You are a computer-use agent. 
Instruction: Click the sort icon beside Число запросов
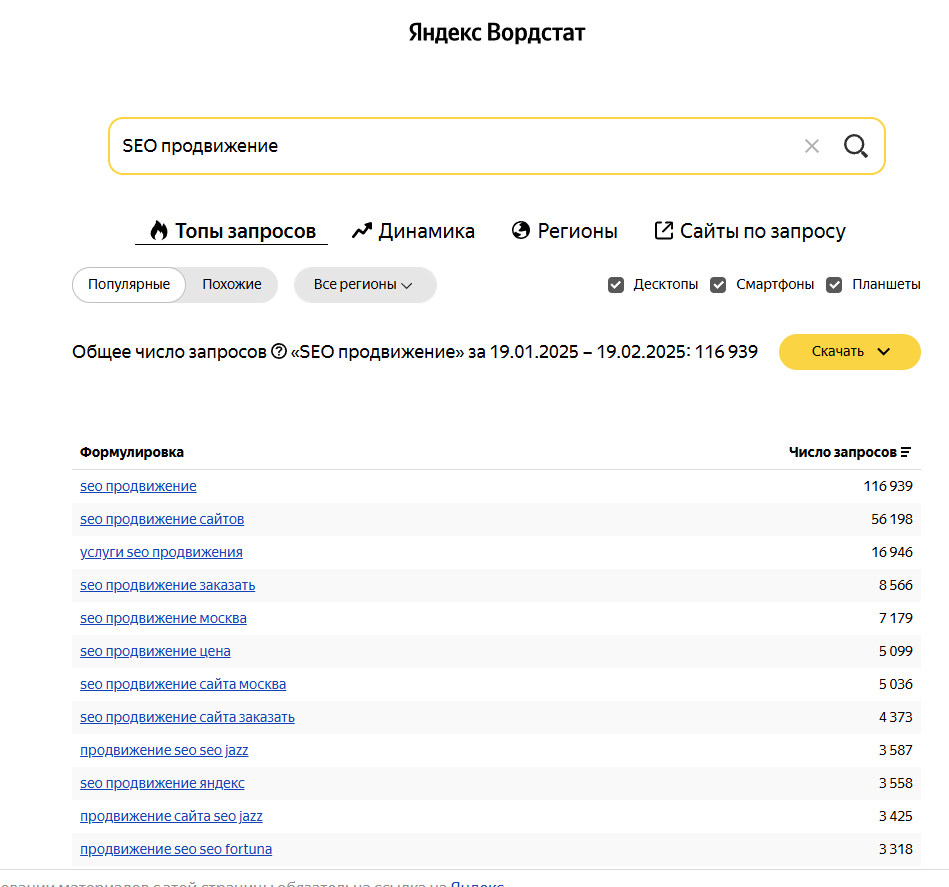(905, 451)
